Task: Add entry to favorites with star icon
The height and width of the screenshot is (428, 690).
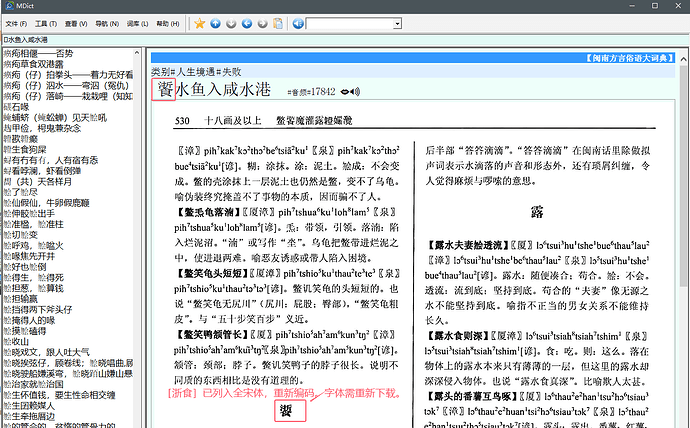Action: tap(199, 23)
